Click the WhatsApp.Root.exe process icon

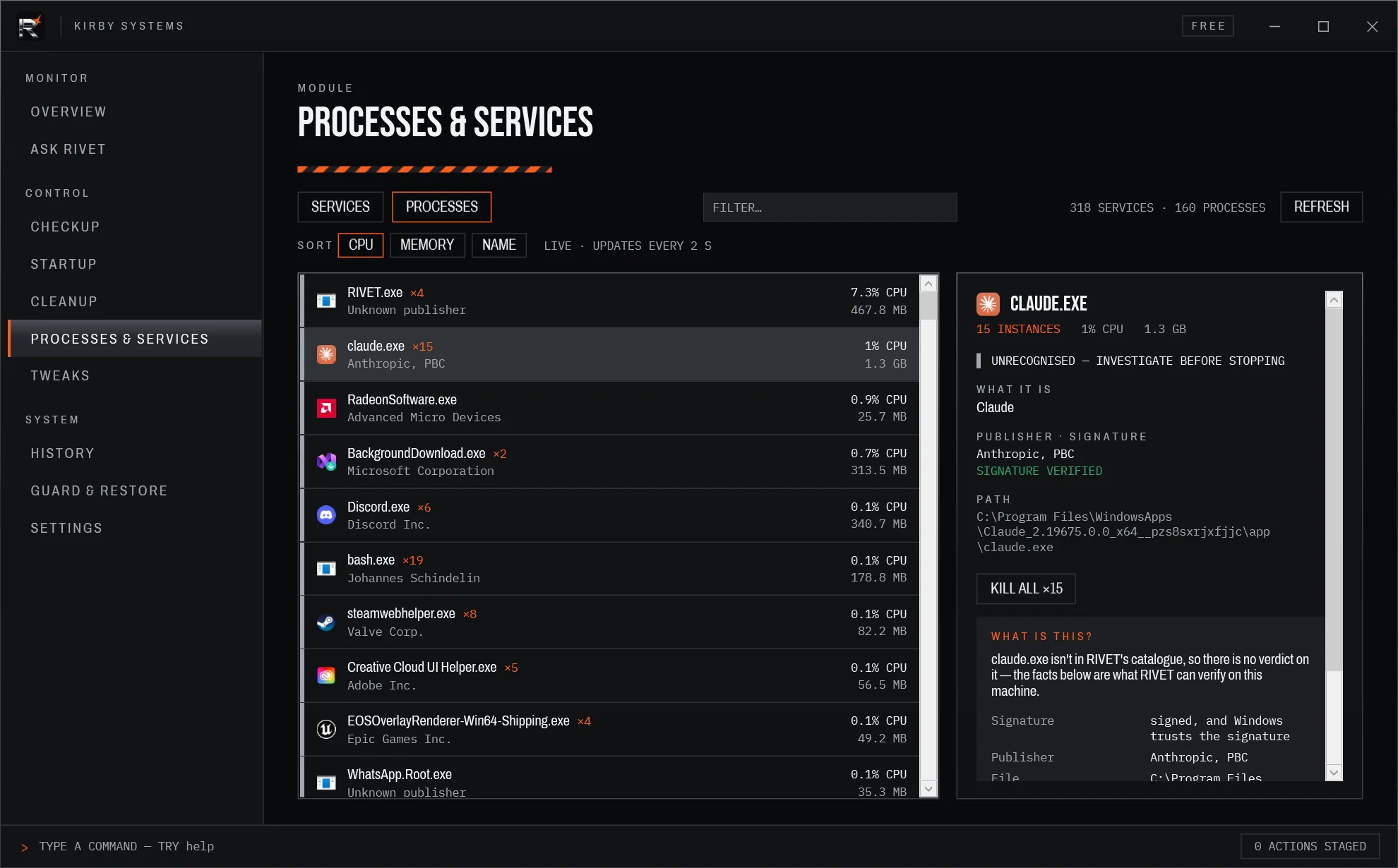(326, 783)
